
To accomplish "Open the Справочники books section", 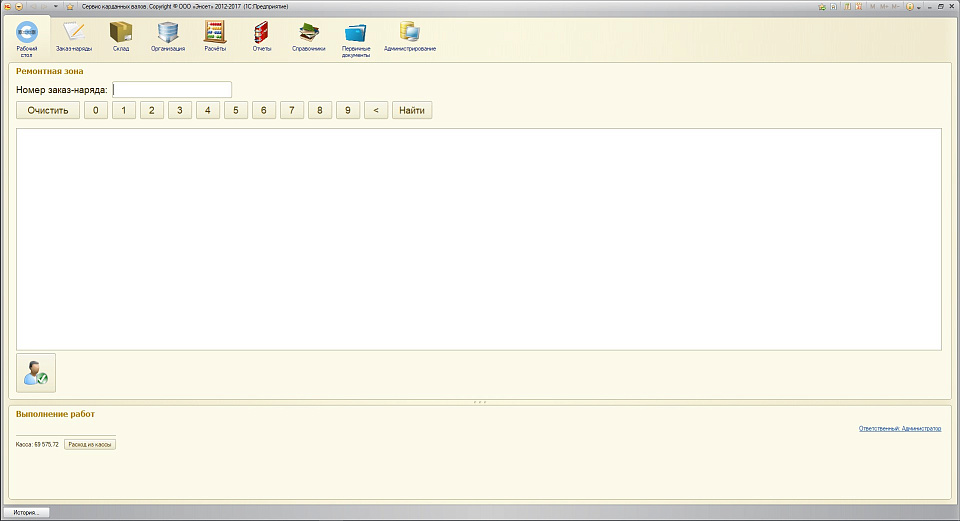I will point(309,36).
